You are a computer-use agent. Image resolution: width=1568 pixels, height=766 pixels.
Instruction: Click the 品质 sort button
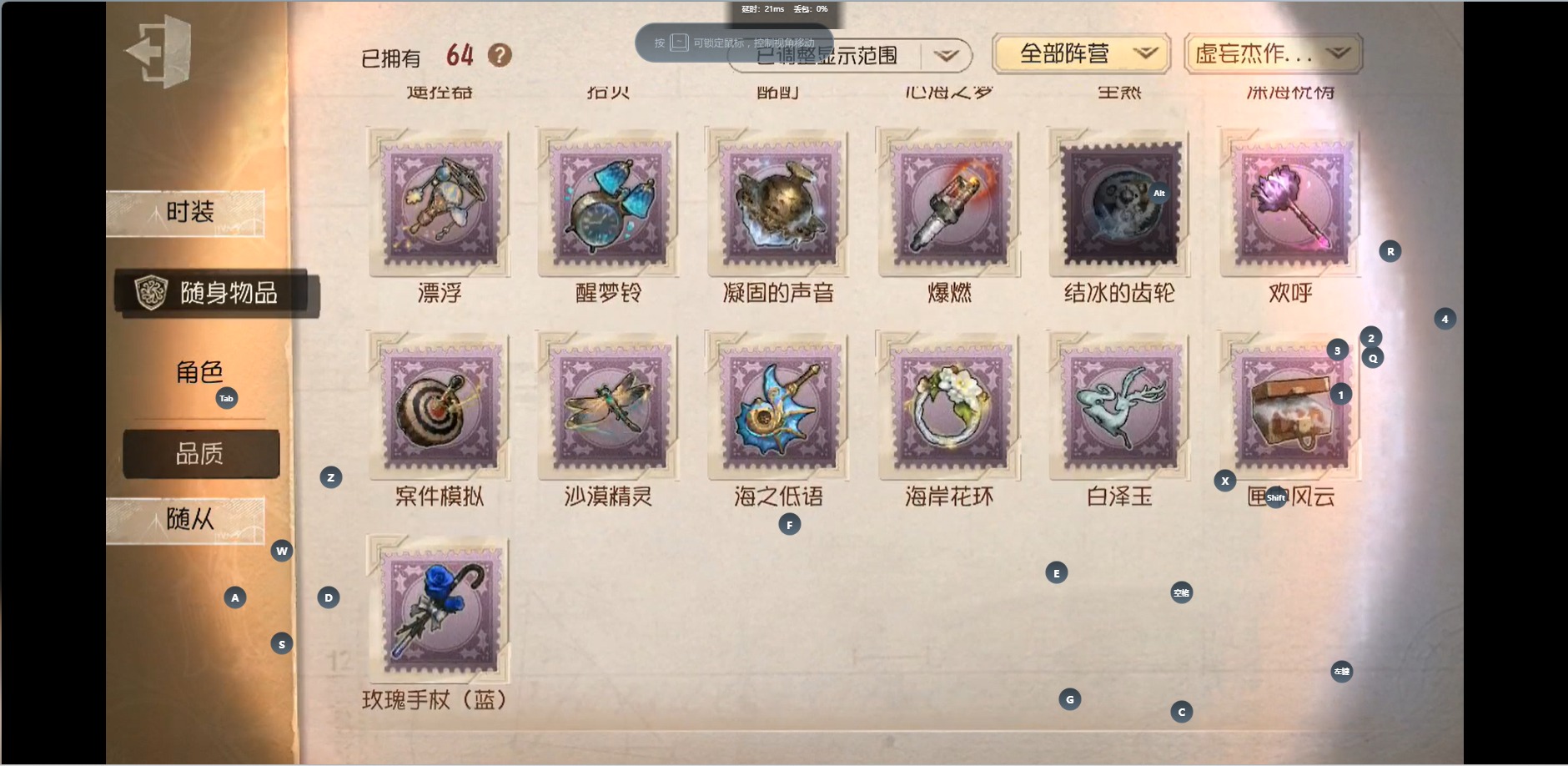tap(201, 454)
